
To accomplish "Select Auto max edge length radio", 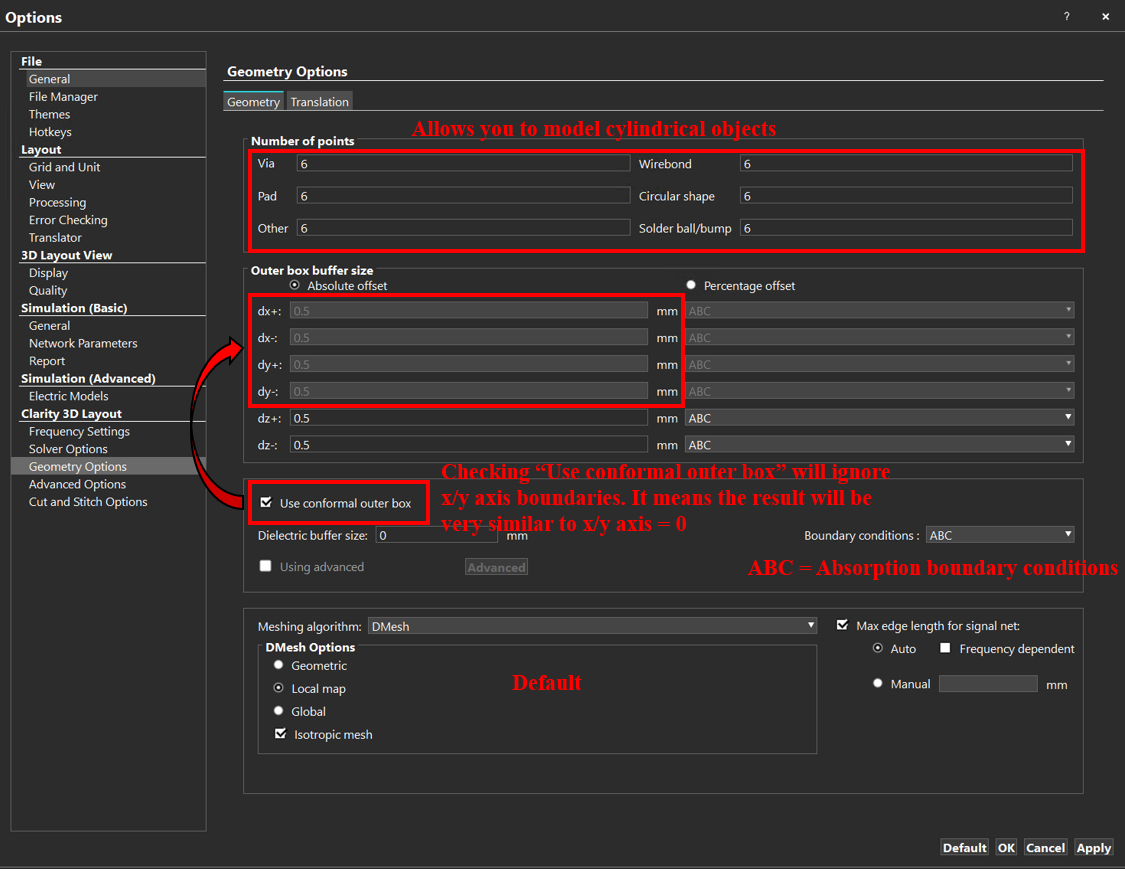I will pos(877,648).
